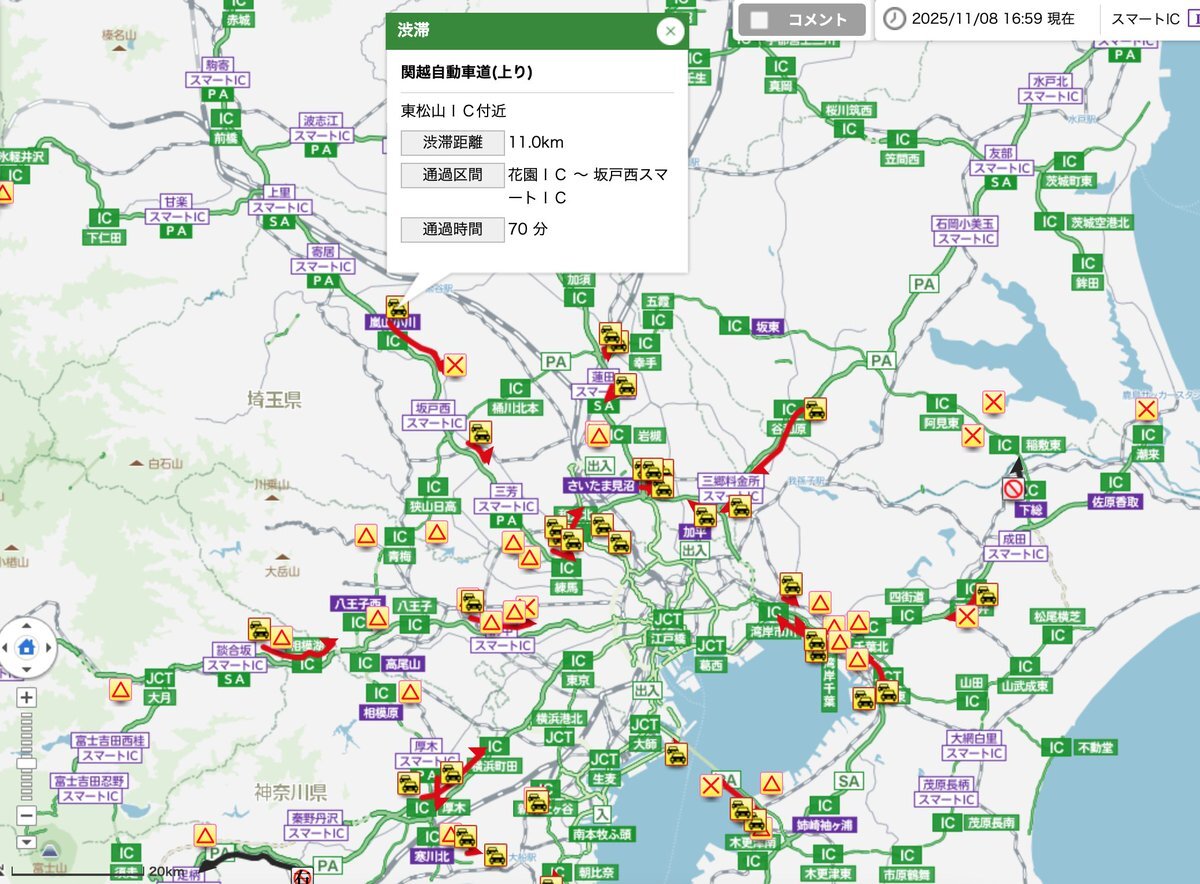Click the 八王子西 map label
This screenshot has width=1200, height=884.
(358, 604)
